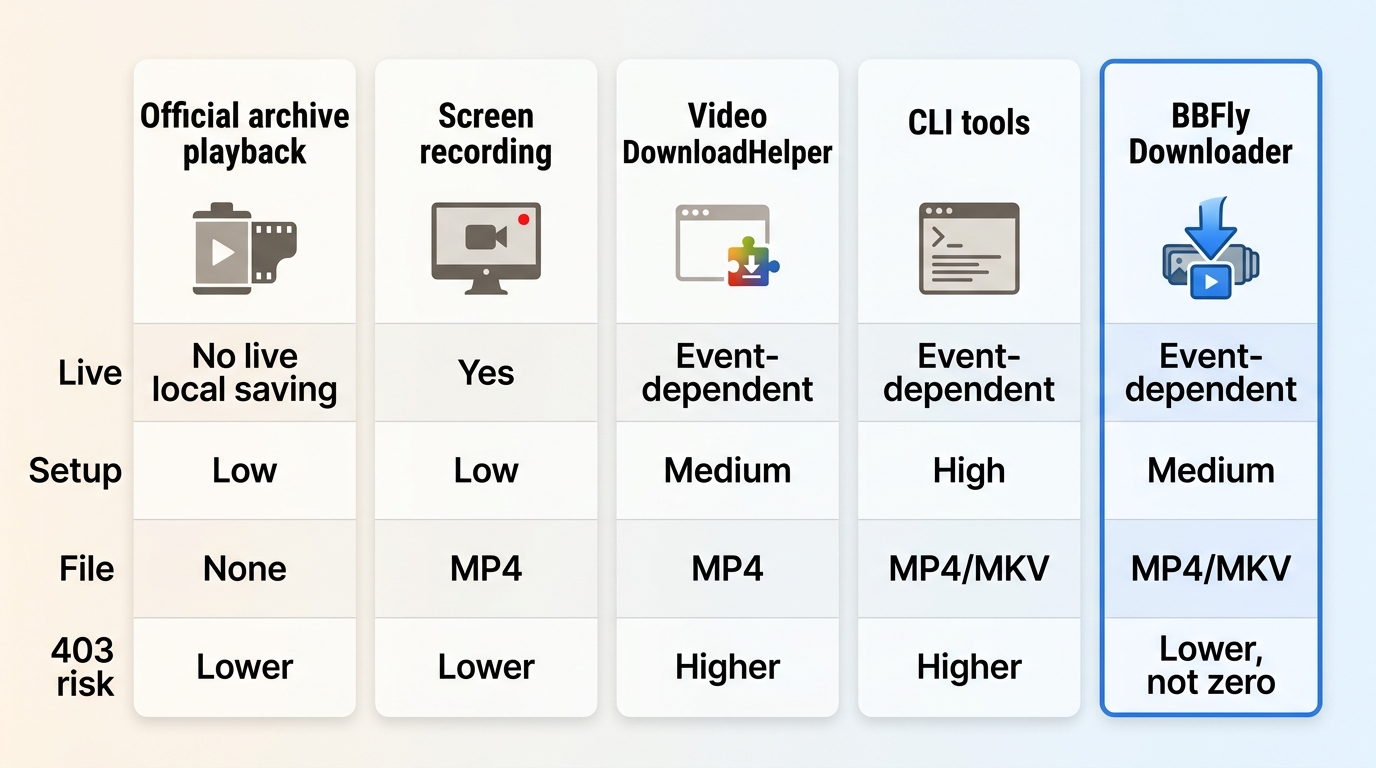Image resolution: width=1376 pixels, height=768 pixels.
Task: Click "Lower, not zero" cell for BBFly Downloader
Action: 1211,666
